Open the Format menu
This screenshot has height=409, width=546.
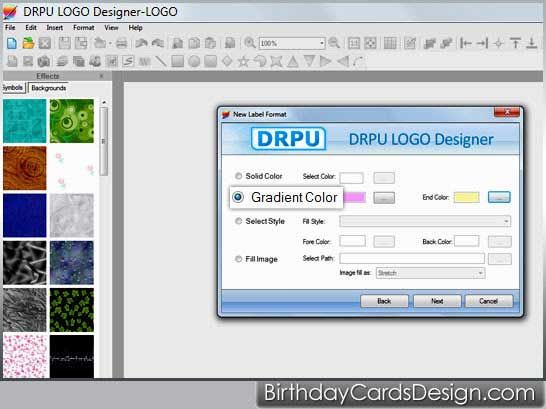(x=84, y=27)
